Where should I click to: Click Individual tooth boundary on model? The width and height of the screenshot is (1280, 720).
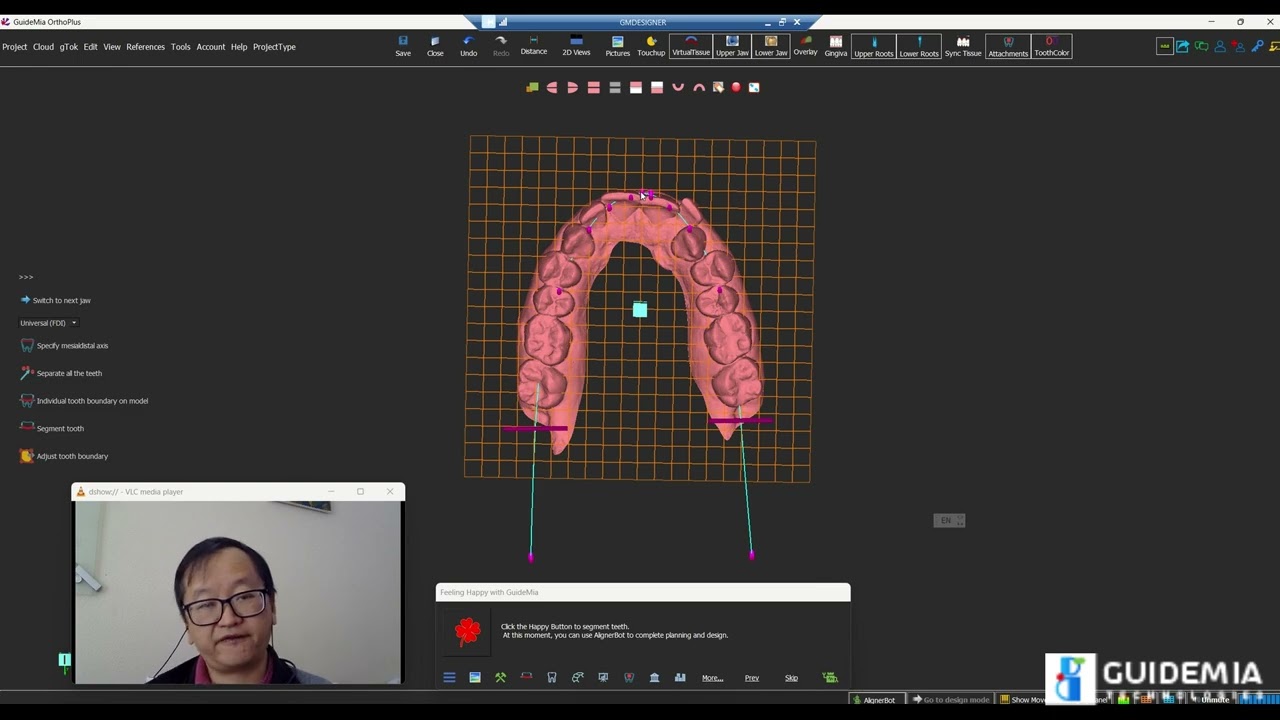tap(84, 401)
